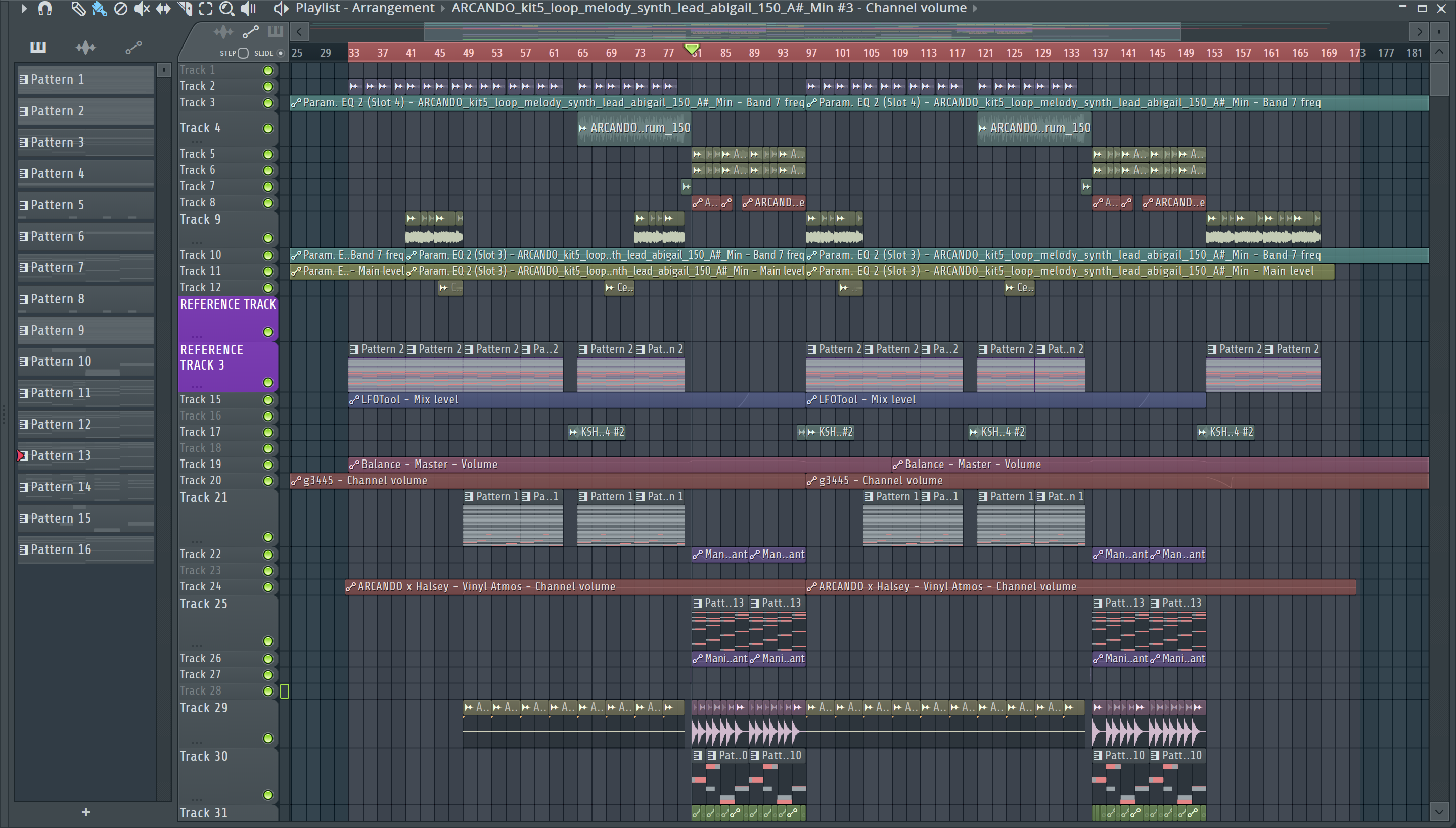This screenshot has height=828, width=1456.
Task: Open the Param. E..Band 7 freq clip menu on Track 10
Action: point(296,255)
